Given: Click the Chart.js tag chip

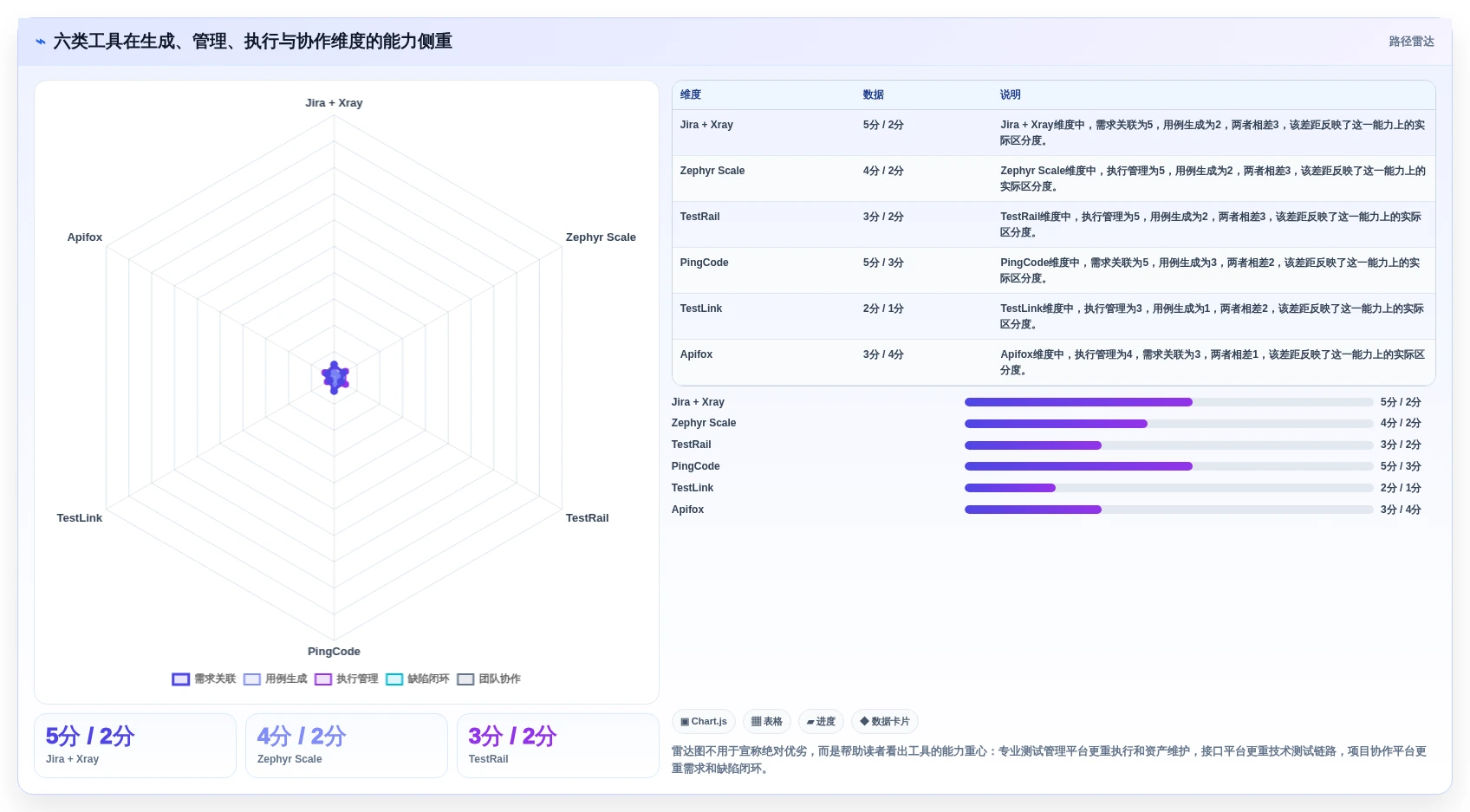Looking at the screenshot, I should [x=704, y=722].
